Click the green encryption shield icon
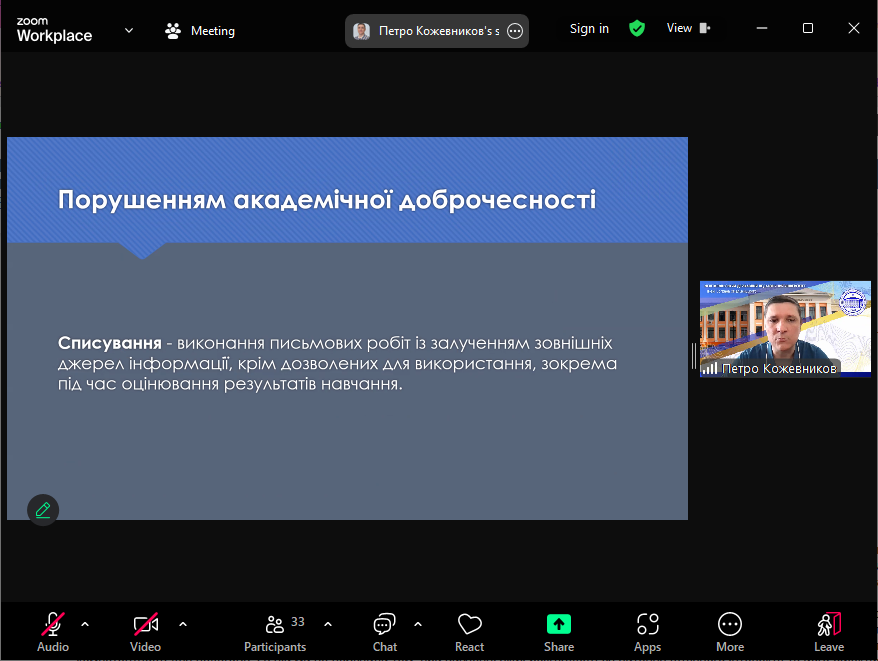The image size is (878, 661). [x=637, y=29]
